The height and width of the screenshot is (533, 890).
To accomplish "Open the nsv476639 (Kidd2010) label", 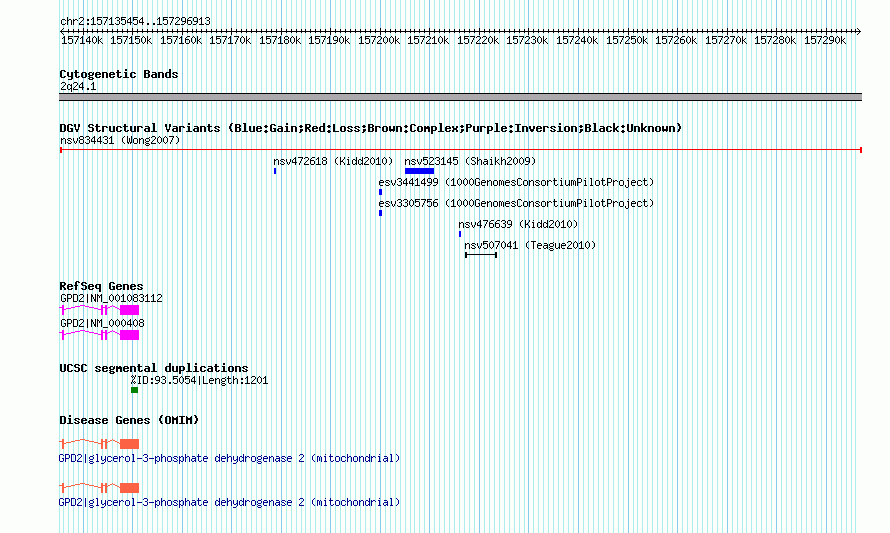I will pyautogui.click(x=518, y=224).
